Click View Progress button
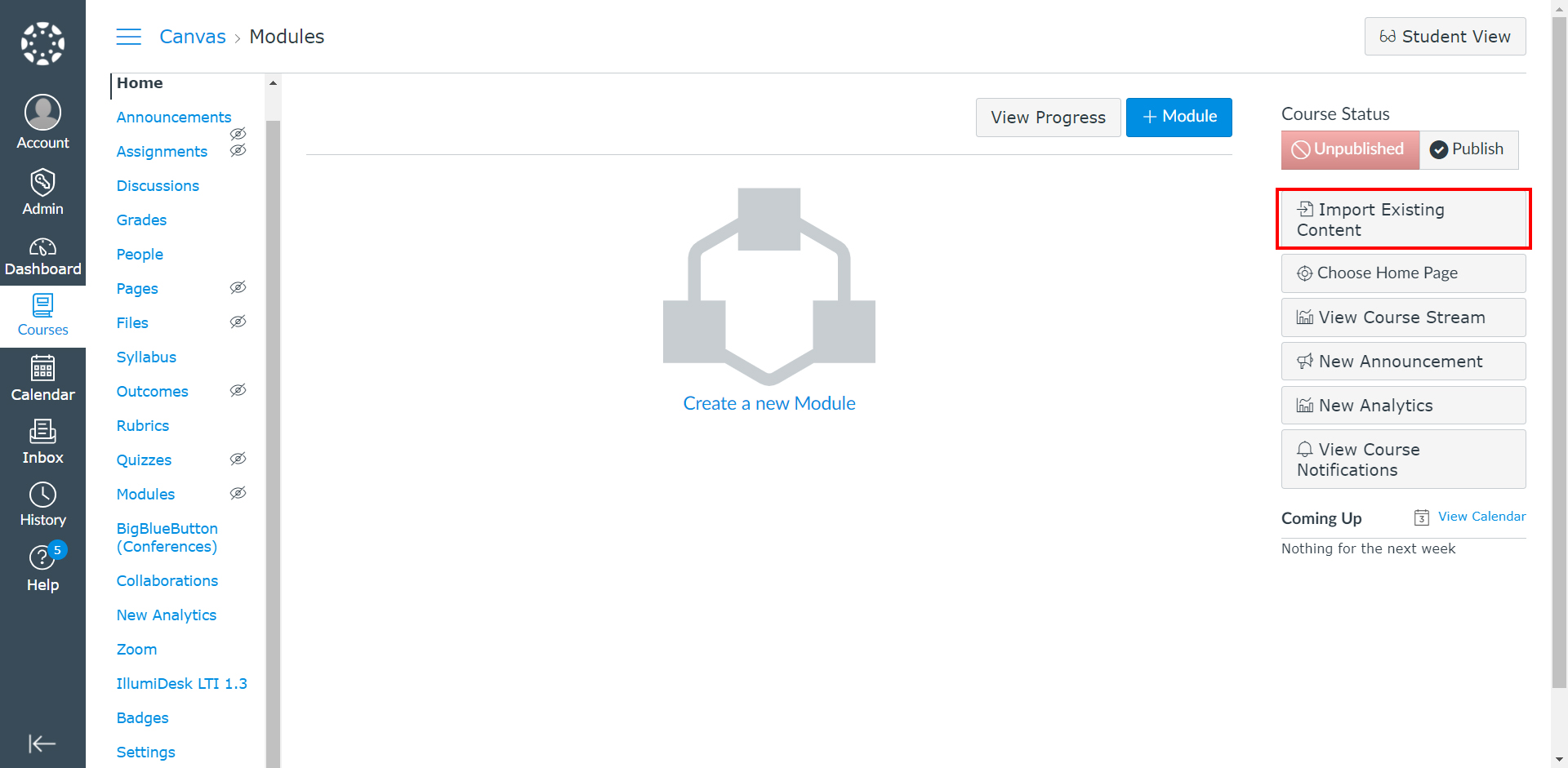This screenshot has height=768, width=1568. click(1048, 118)
